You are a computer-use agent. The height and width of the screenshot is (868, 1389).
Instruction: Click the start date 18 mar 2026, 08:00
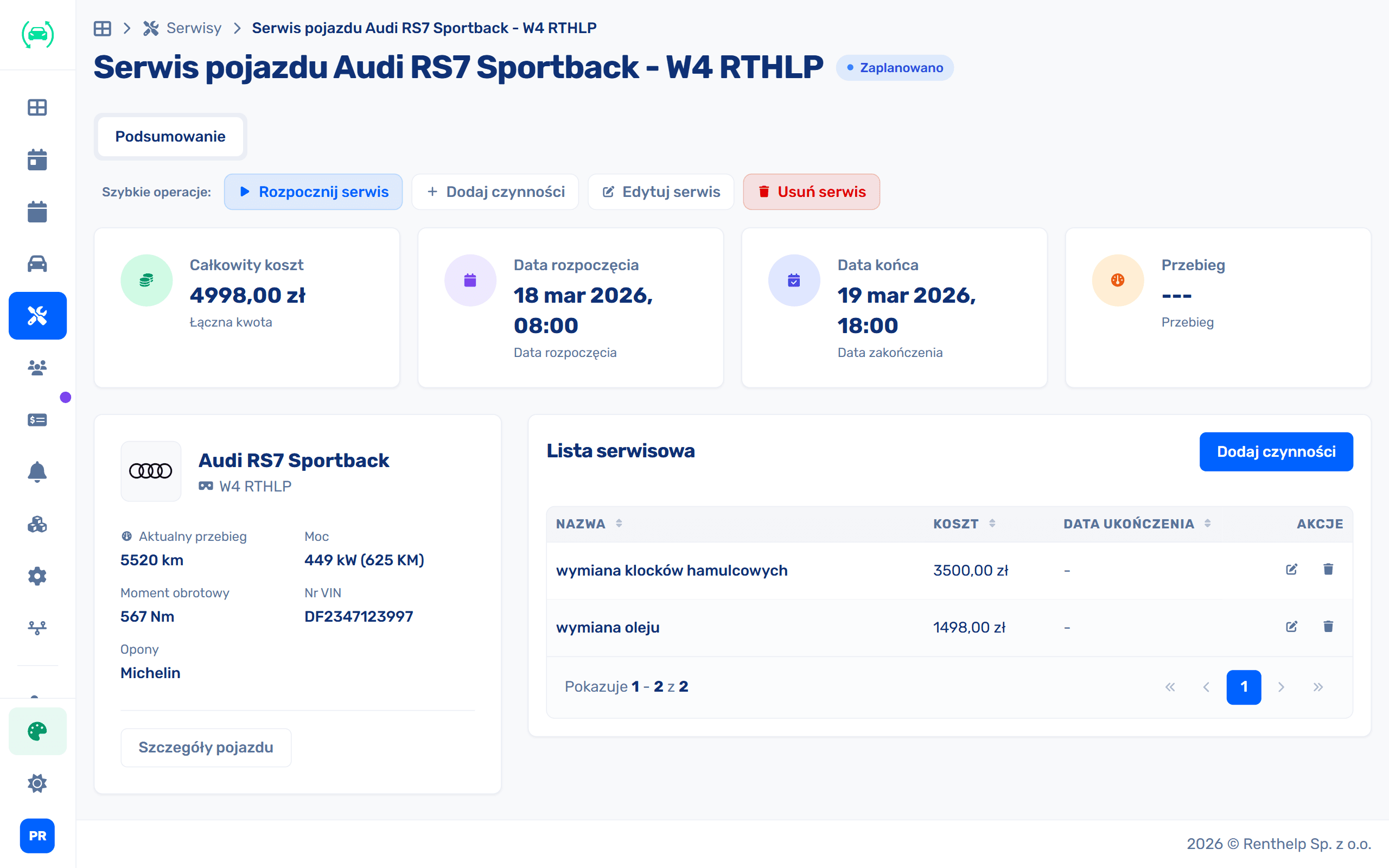point(583,310)
